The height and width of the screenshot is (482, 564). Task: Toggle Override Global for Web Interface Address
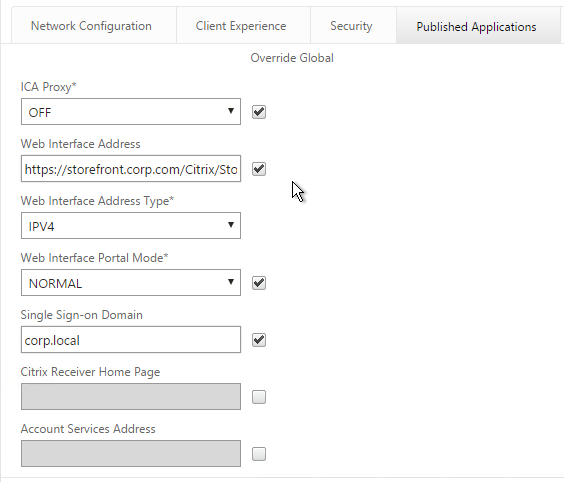click(x=259, y=169)
